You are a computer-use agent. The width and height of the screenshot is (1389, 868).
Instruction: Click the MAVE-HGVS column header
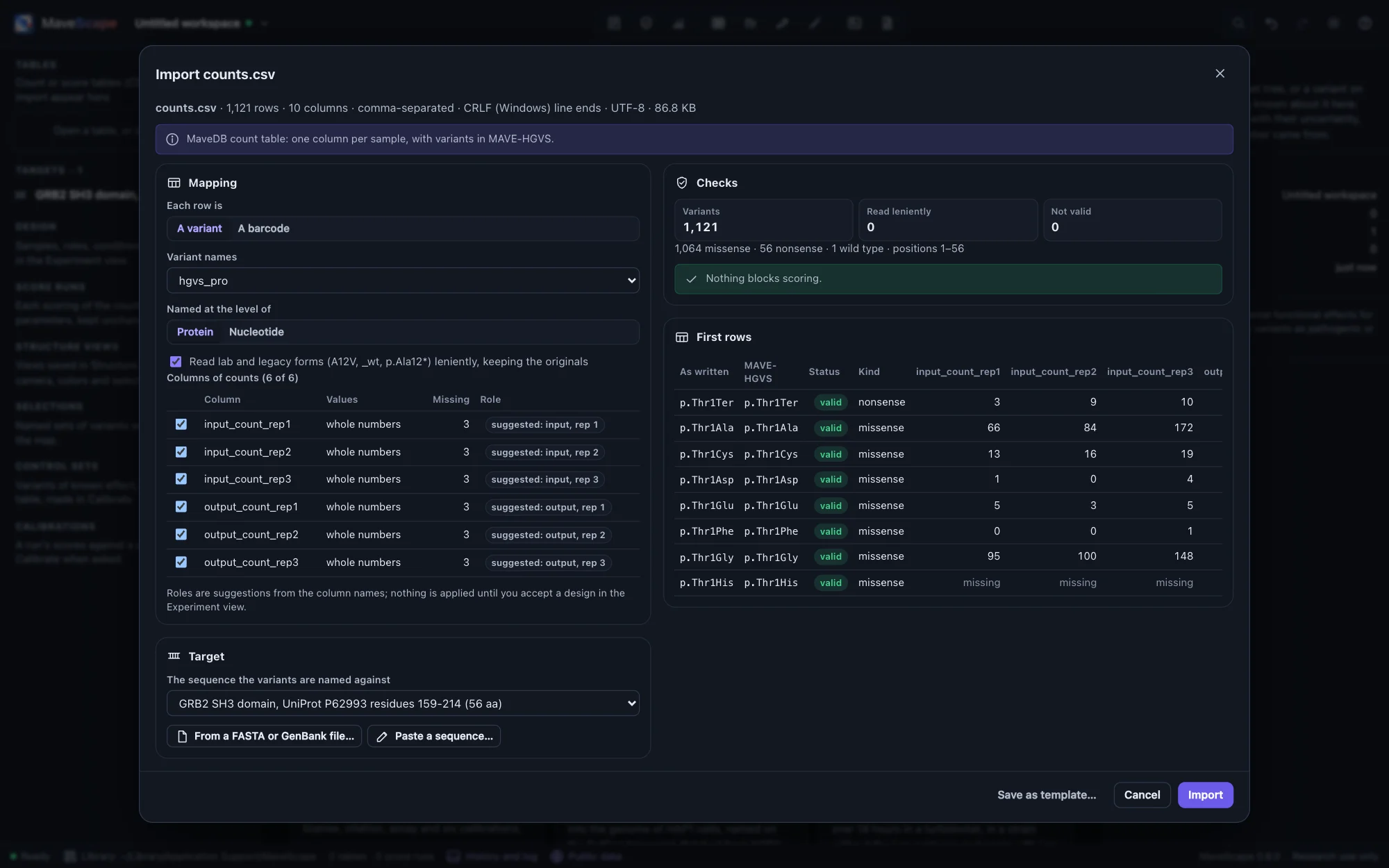(x=760, y=372)
